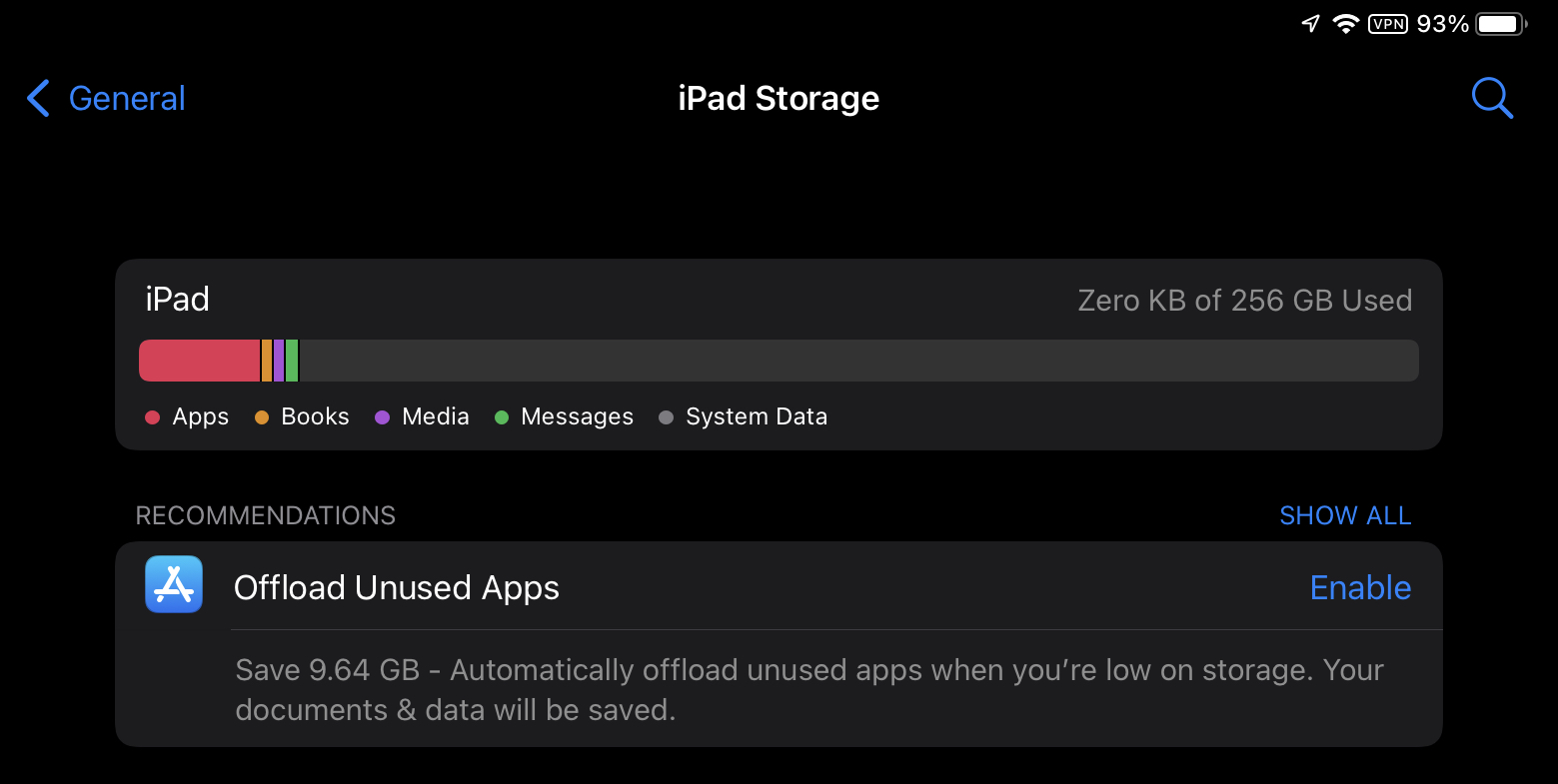Go back to General settings
The image size is (1558, 784).
click(x=126, y=99)
